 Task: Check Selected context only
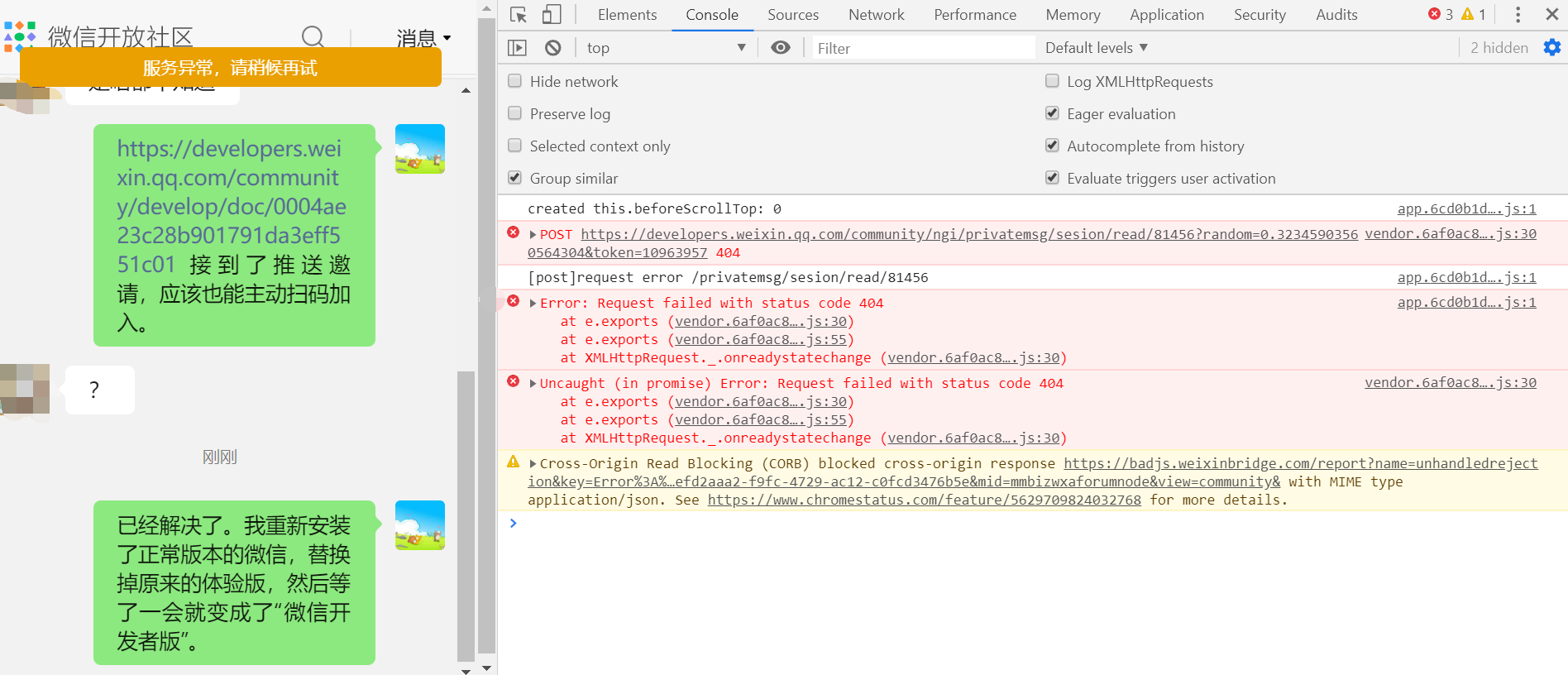coord(515,146)
